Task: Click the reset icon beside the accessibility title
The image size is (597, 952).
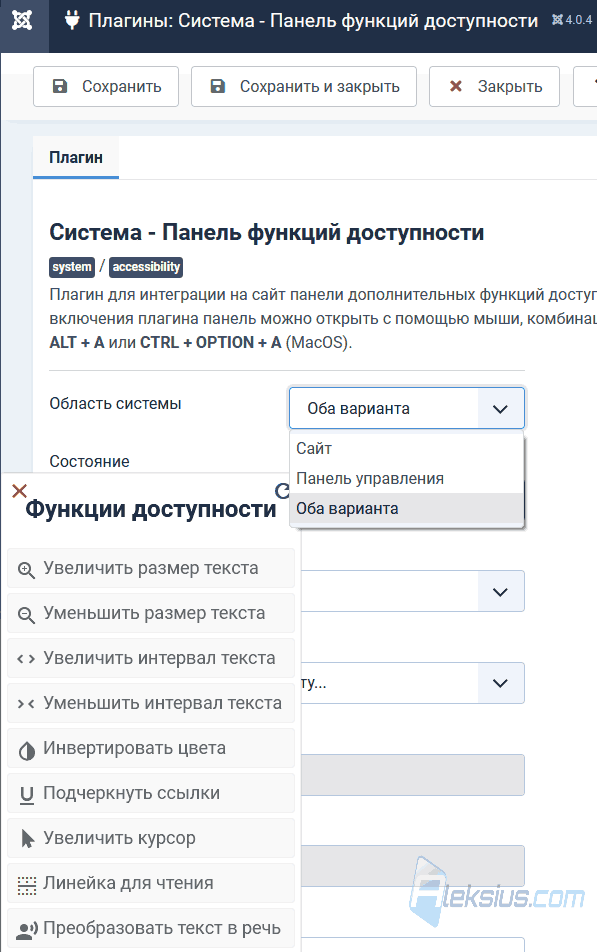Action: pyautogui.click(x=282, y=491)
